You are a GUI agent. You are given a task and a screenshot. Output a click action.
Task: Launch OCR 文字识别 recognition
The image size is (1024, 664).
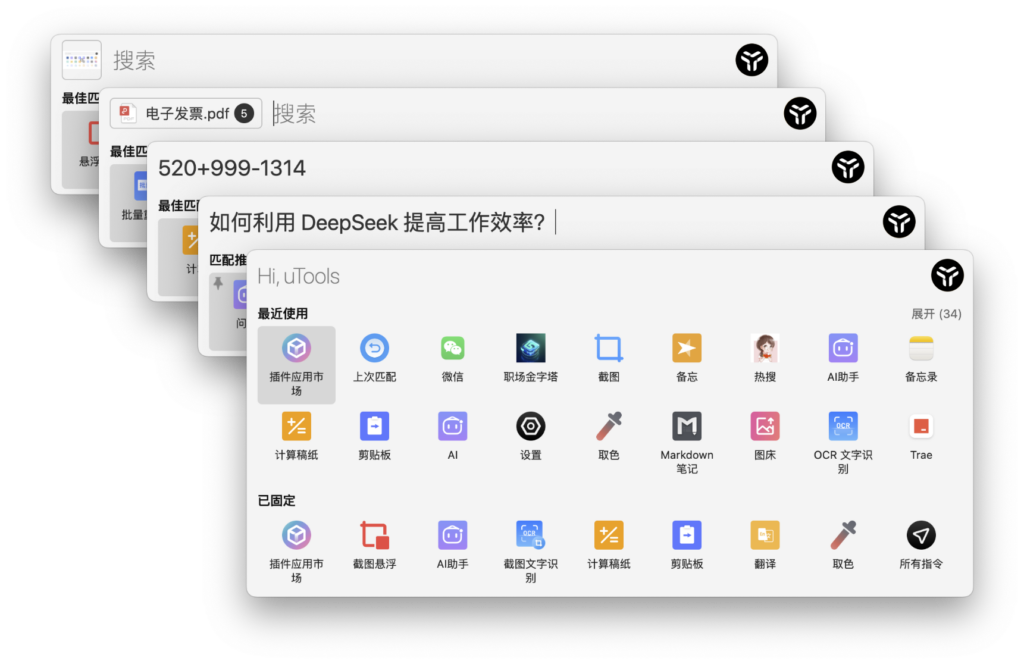pos(842,427)
